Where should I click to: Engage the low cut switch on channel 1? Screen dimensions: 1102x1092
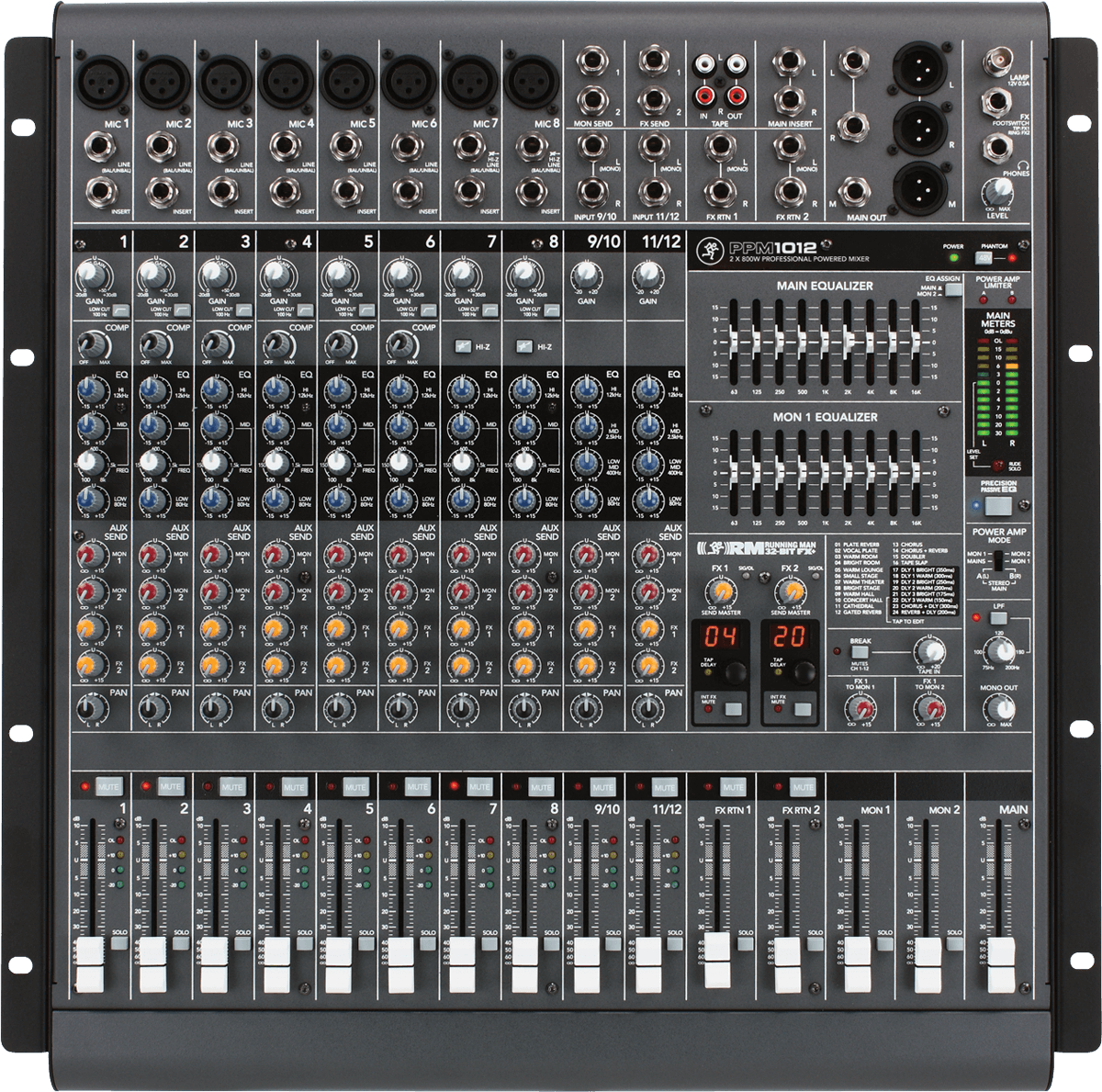click(x=121, y=312)
